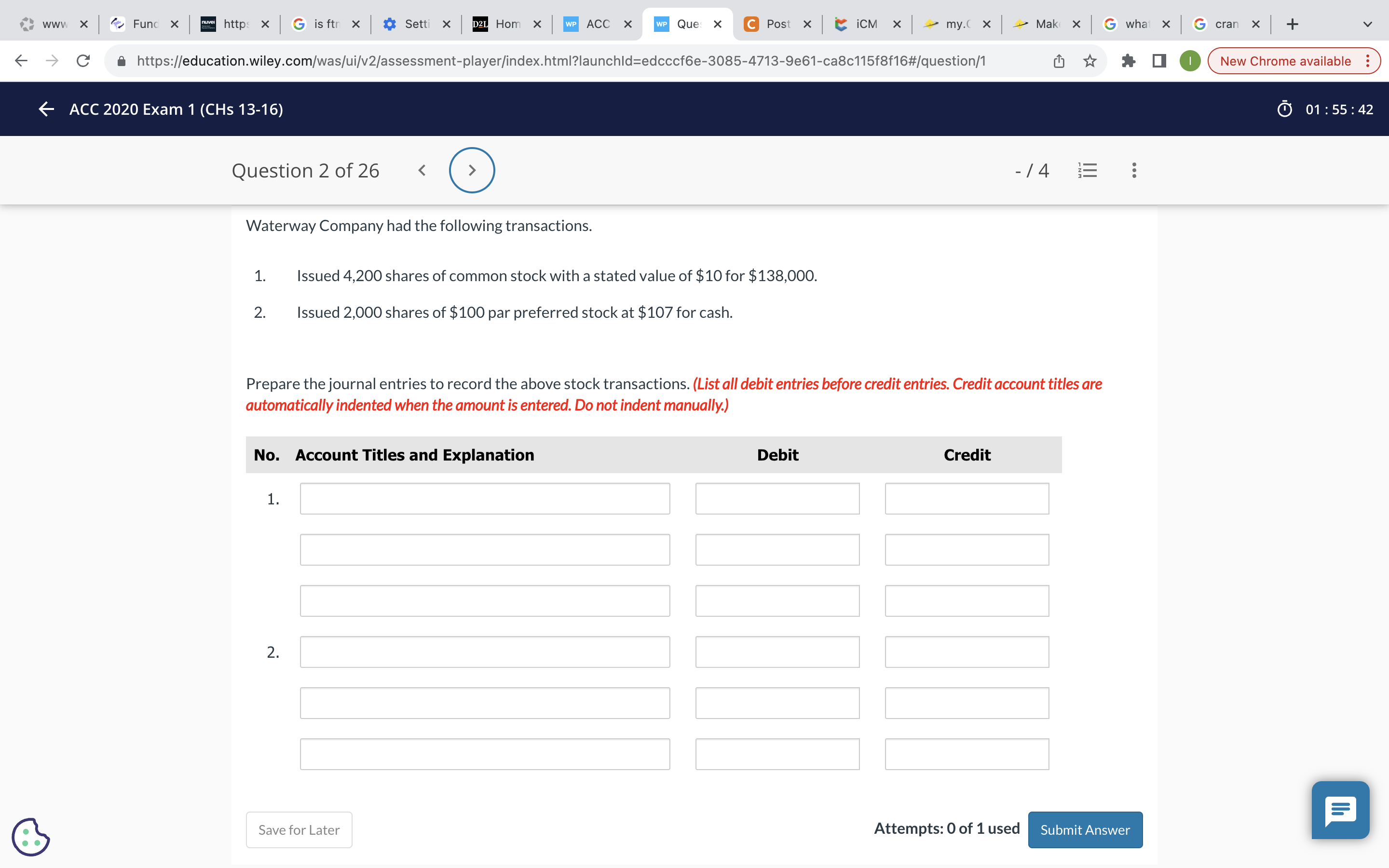The image size is (1389, 868).
Task: Click Save for Later
Action: pyautogui.click(x=299, y=829)
